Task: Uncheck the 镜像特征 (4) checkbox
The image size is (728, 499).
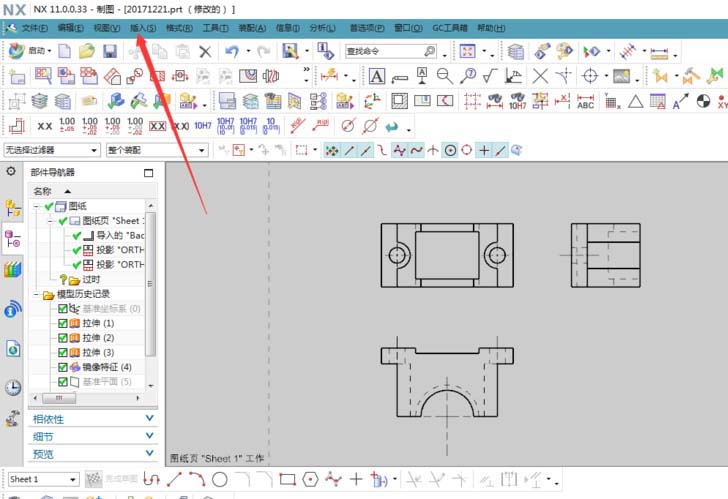Action: point(63,367)
